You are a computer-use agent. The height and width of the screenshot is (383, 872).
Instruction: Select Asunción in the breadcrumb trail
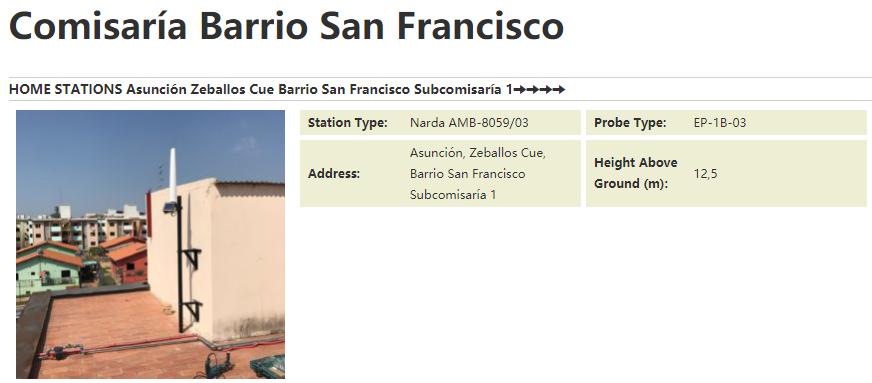click(x=156, y=89)
